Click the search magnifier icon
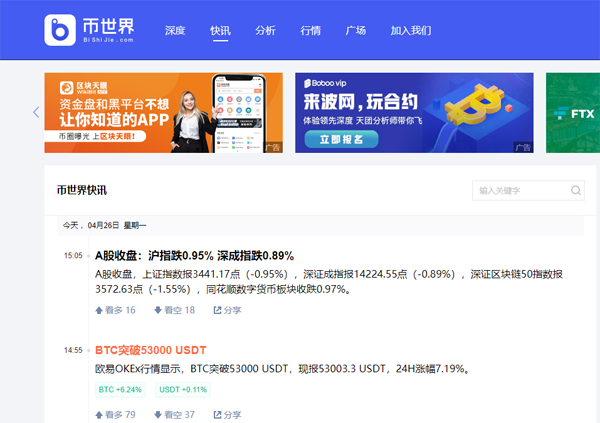The height and width of the screenshot is (423, 600). (x=576, y=190)
